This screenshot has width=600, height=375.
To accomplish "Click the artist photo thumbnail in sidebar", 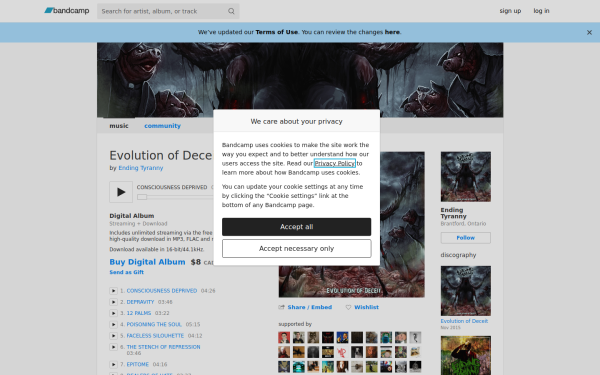I will [466, 177].
